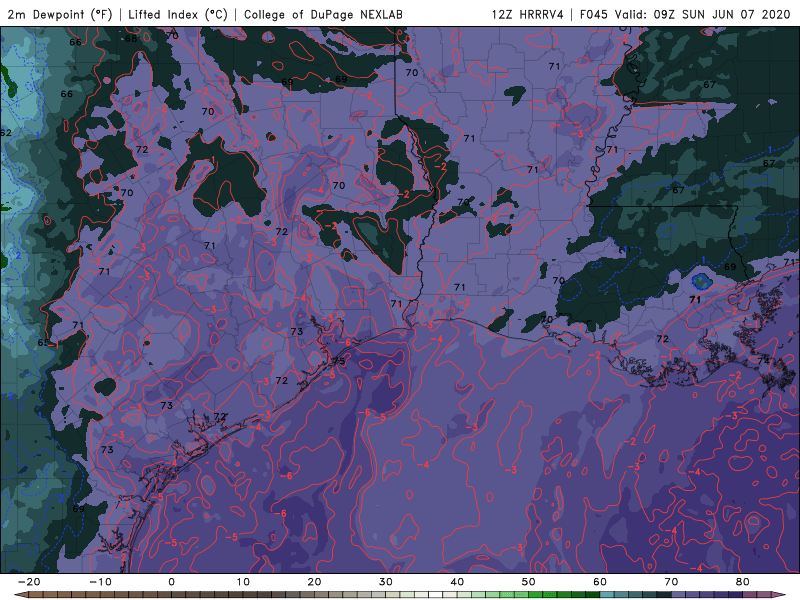Click the -20 colorbar scale label

coord(29,582)
